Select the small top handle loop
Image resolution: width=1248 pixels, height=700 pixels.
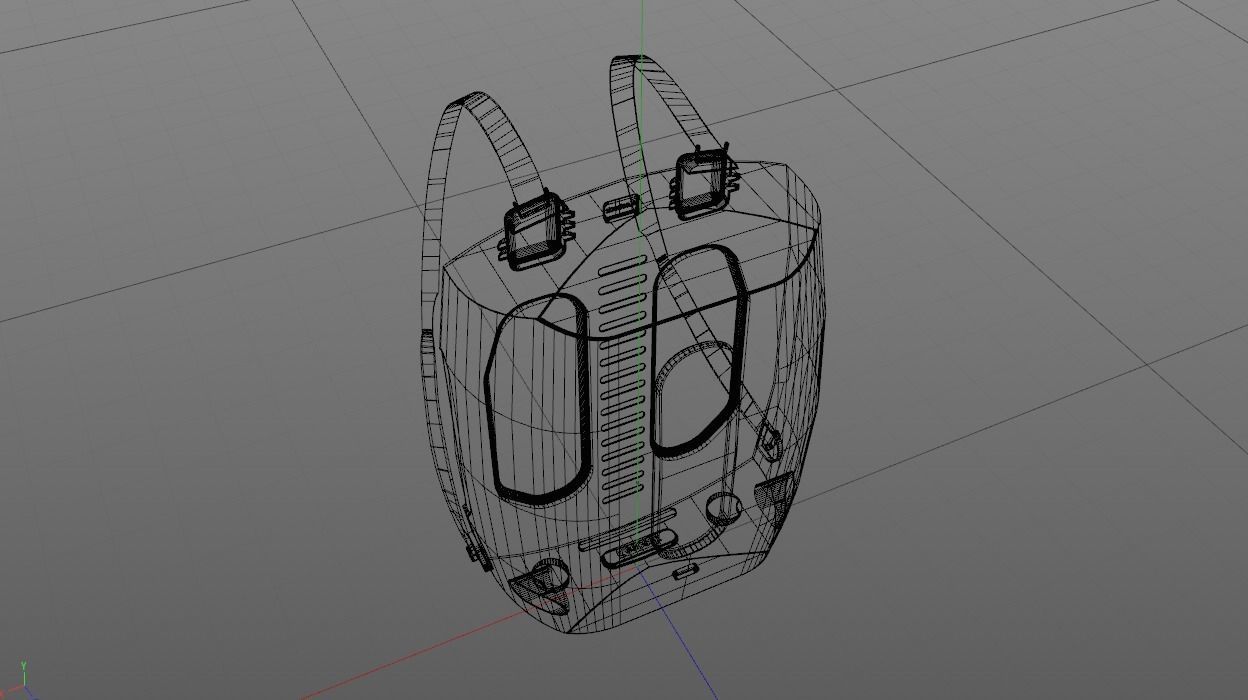click(621, 207)
